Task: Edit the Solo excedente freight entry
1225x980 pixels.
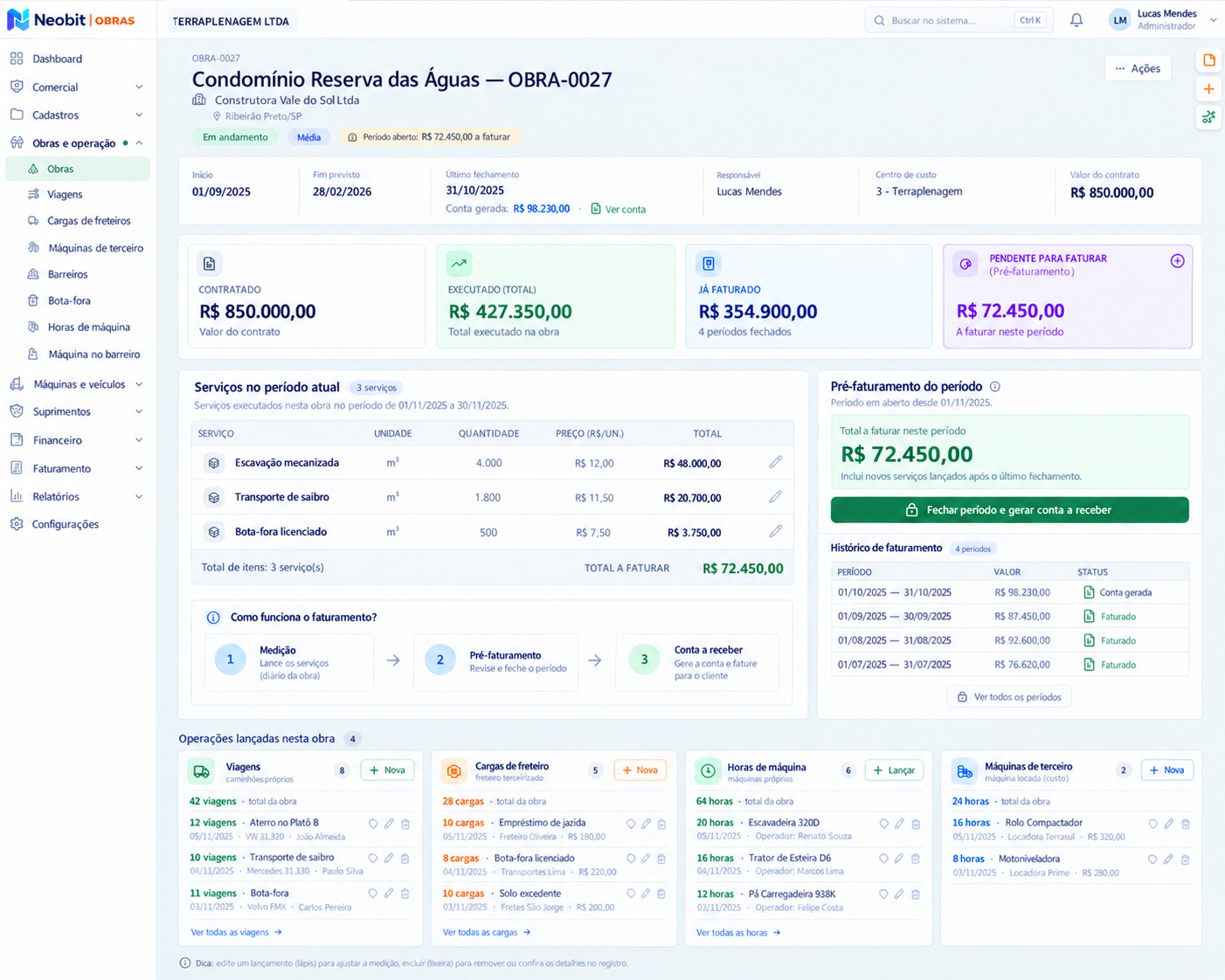Action: 646,894
